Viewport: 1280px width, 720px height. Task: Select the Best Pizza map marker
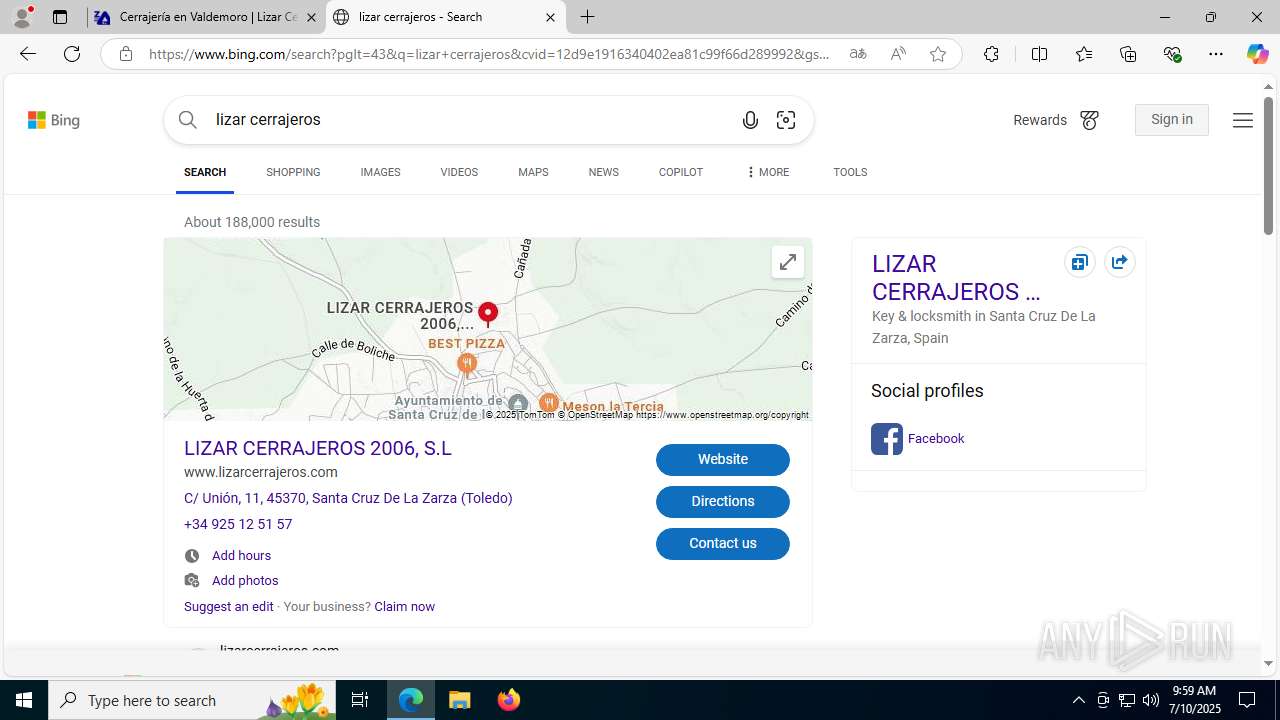pos(467,363)
